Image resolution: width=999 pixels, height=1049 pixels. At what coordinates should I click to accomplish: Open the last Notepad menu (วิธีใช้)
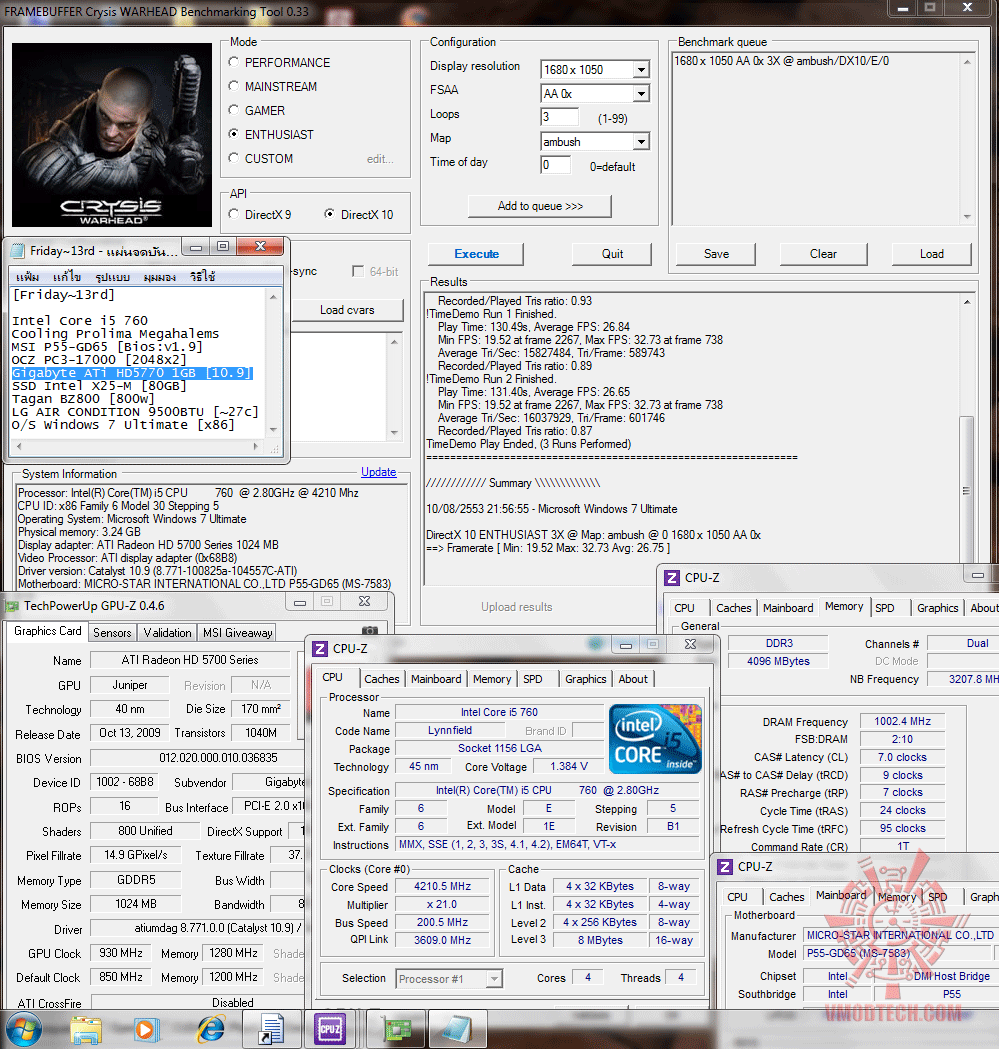(202, 277)
